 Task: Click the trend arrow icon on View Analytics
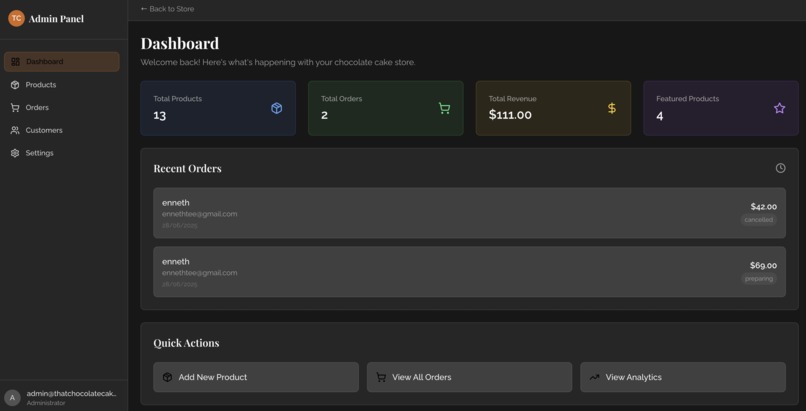point(594,377)
